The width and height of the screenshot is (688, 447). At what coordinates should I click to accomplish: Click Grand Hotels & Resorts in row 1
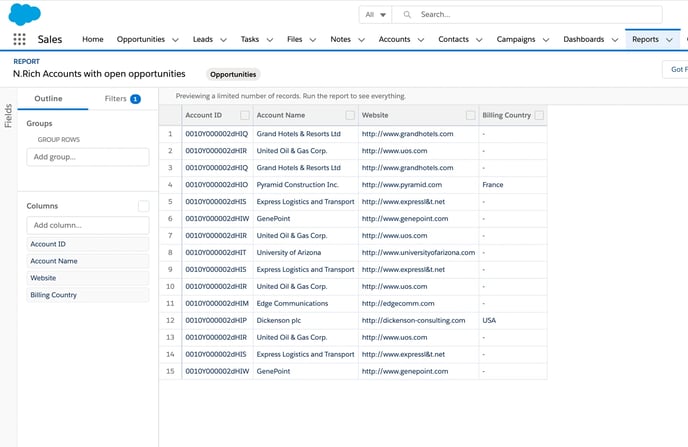coord(298,134)
